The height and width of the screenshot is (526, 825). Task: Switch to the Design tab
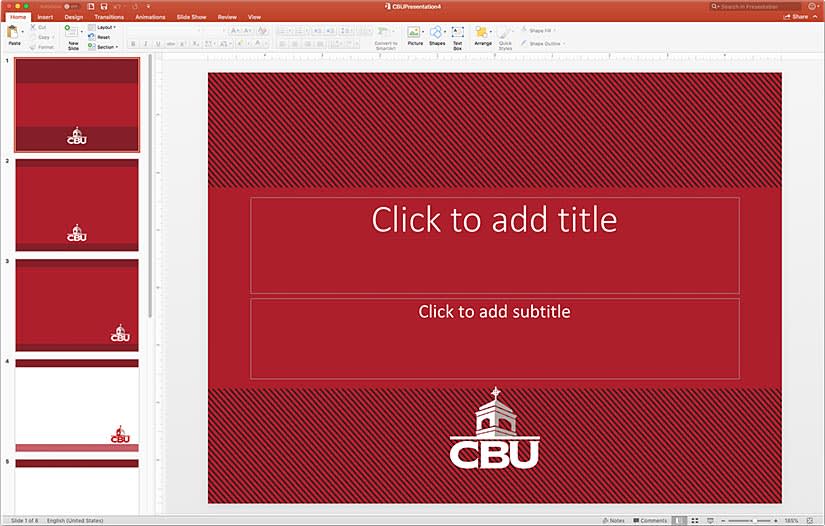tap(74, 17)
